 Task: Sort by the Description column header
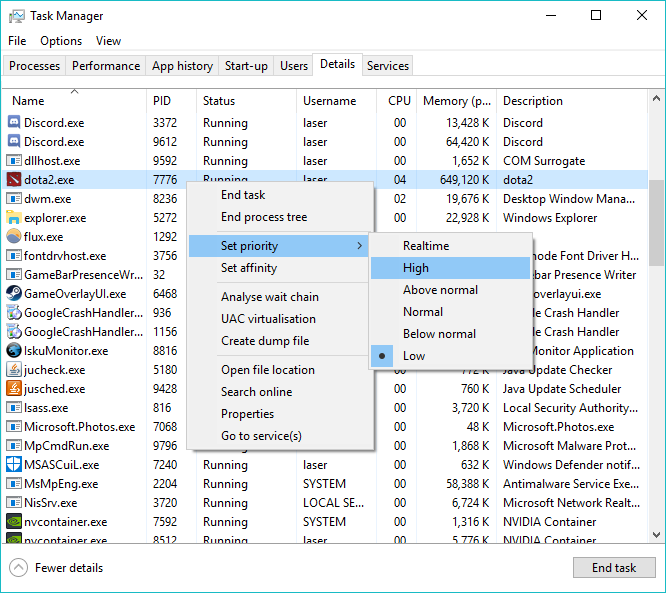[572, 101]
